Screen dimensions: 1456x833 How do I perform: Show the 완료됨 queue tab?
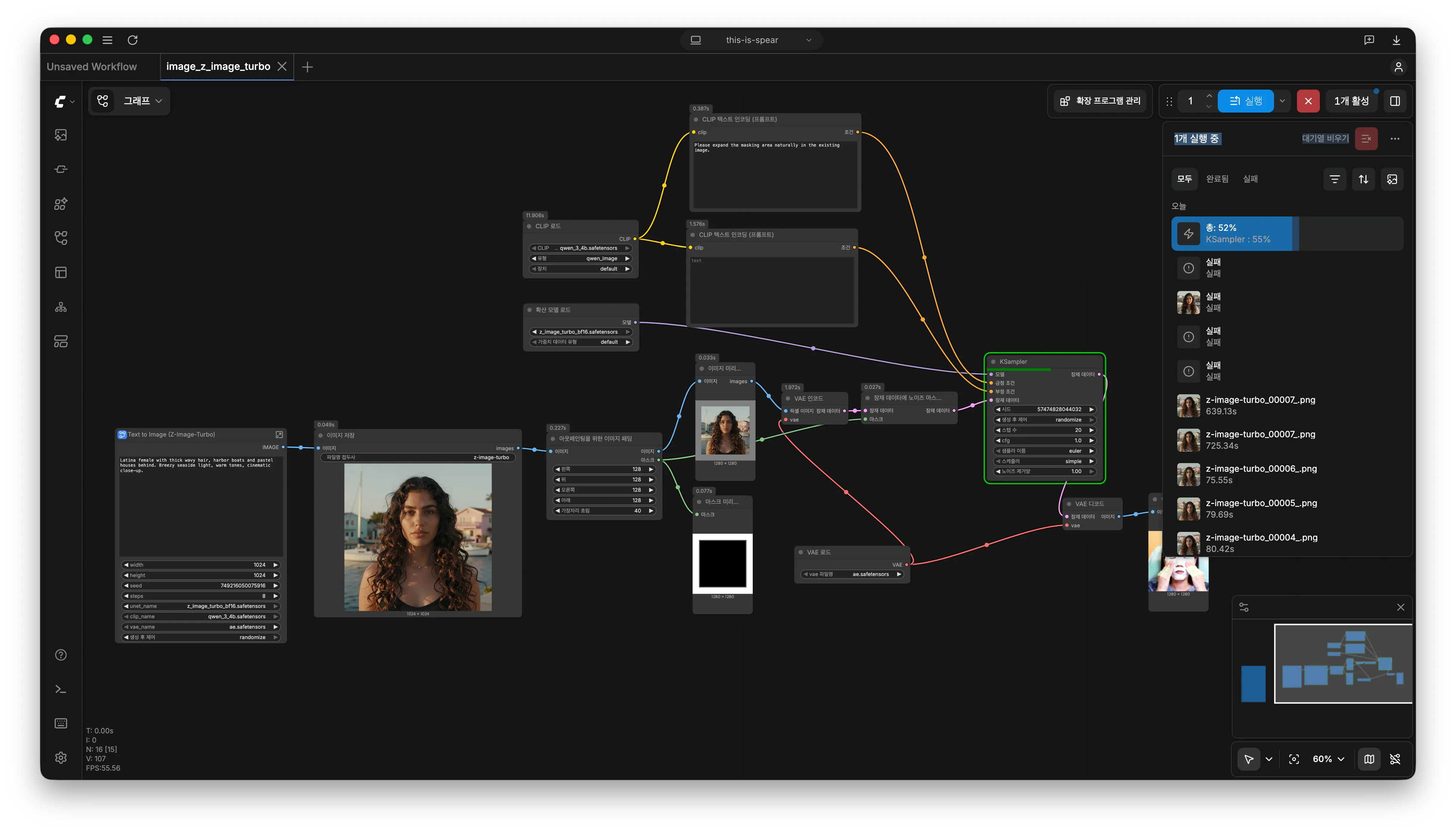(1217, 179)
